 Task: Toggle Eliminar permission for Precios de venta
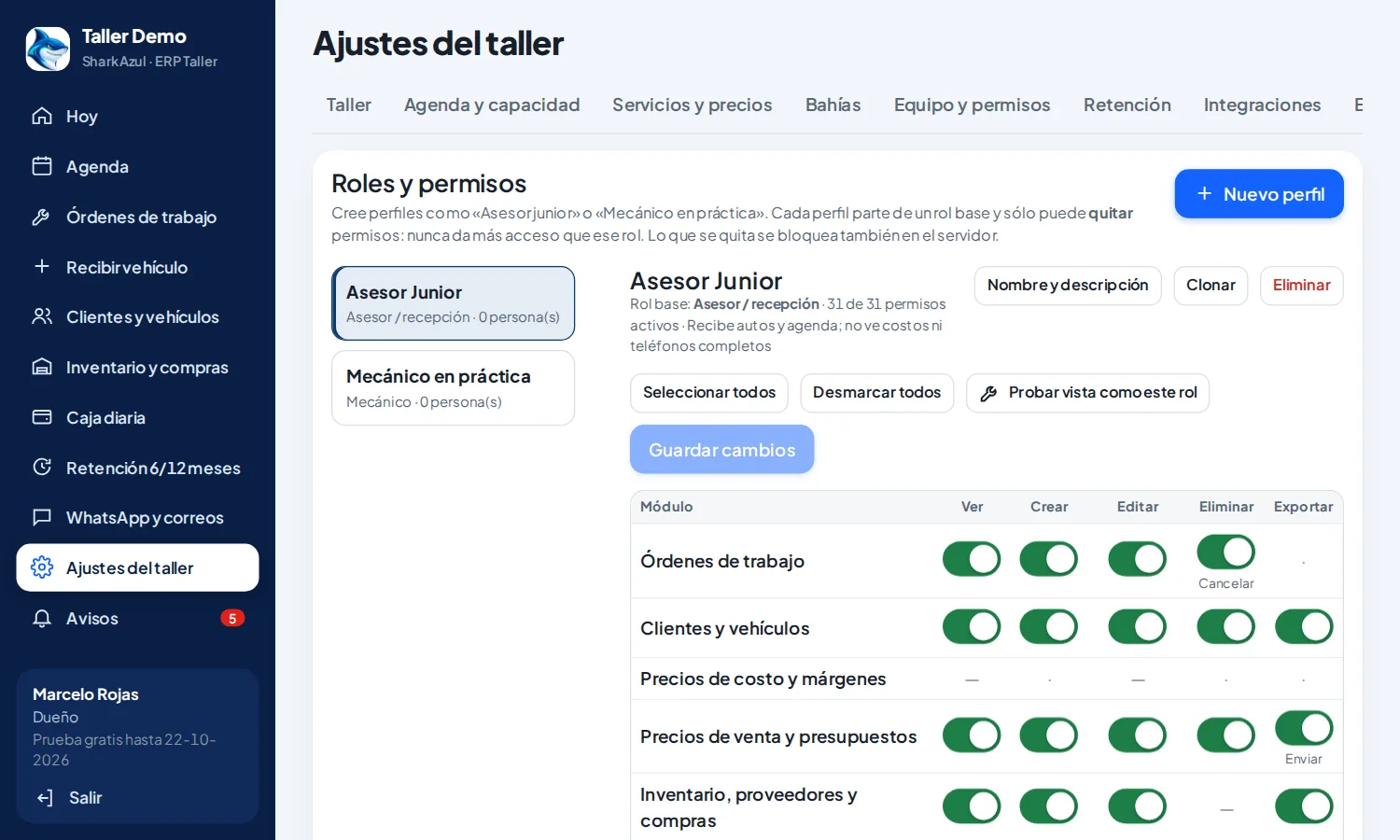tap(1225, 735)
